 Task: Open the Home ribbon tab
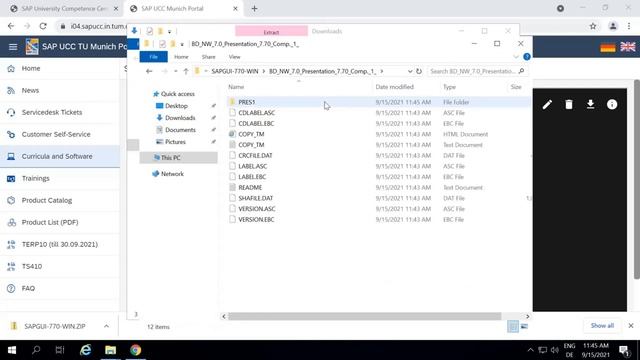[x=181, y=57]
